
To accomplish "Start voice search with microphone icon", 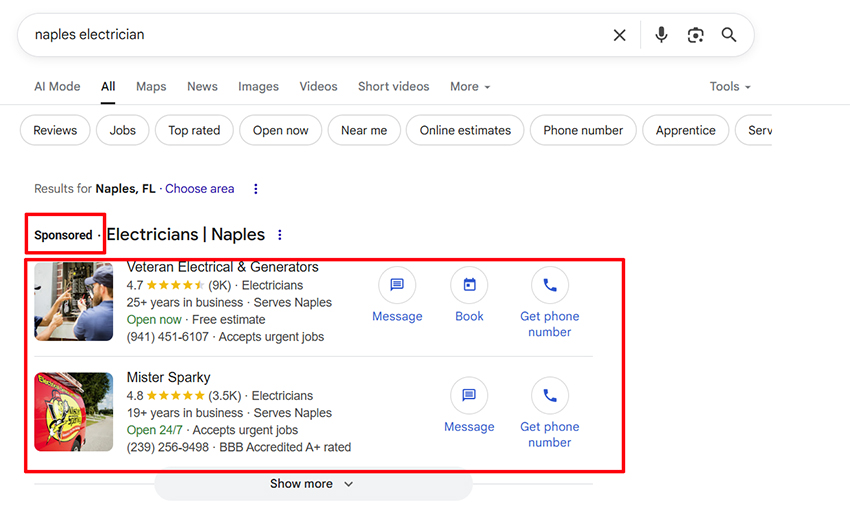I will tap(661, 35).
